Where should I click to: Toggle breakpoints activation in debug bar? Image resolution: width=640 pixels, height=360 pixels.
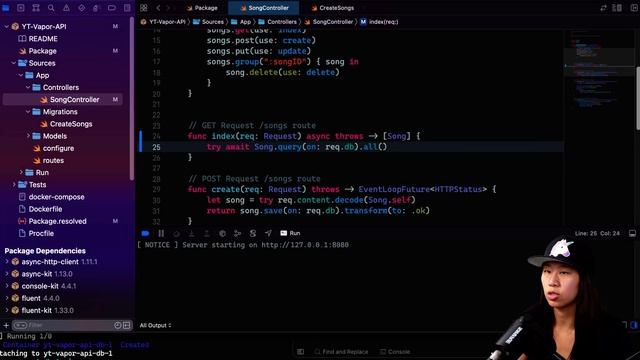145,233
